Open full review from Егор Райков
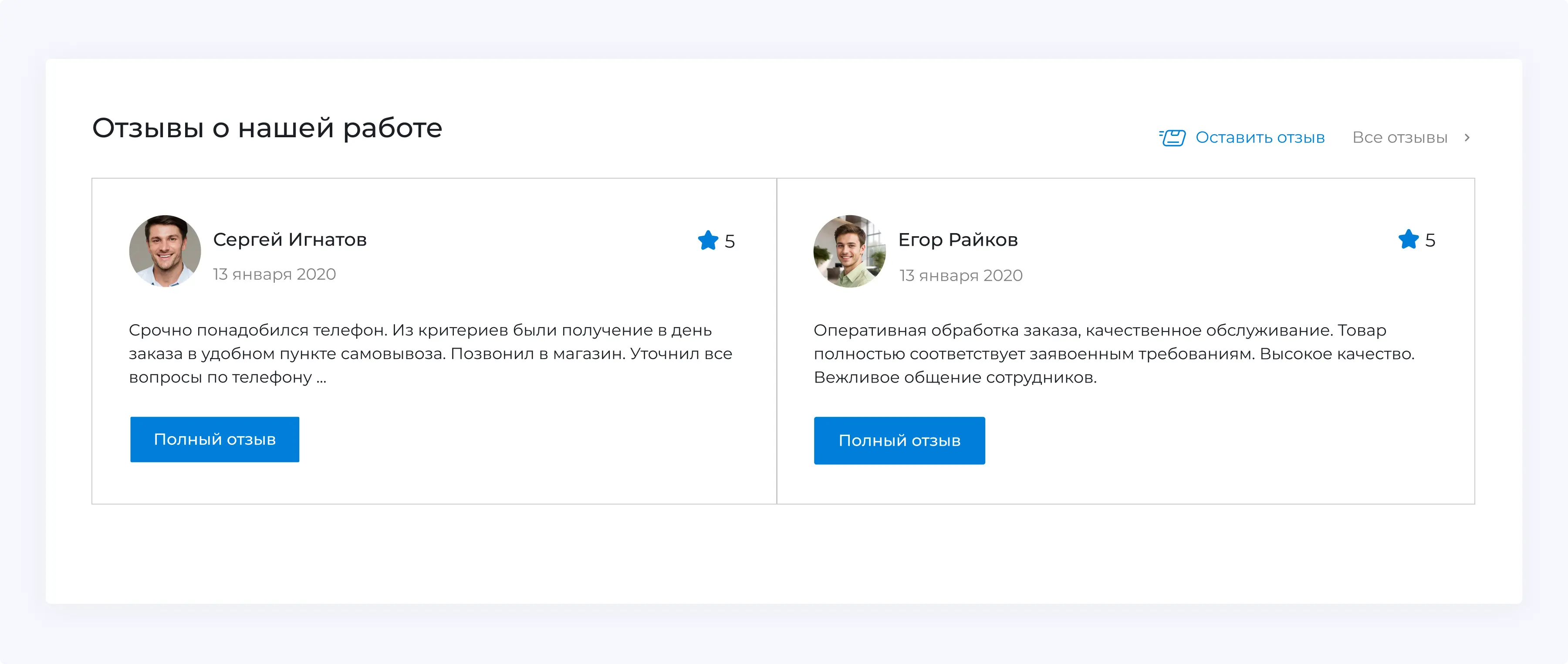This screenshot has height=664, width=1568. [900, 440]
